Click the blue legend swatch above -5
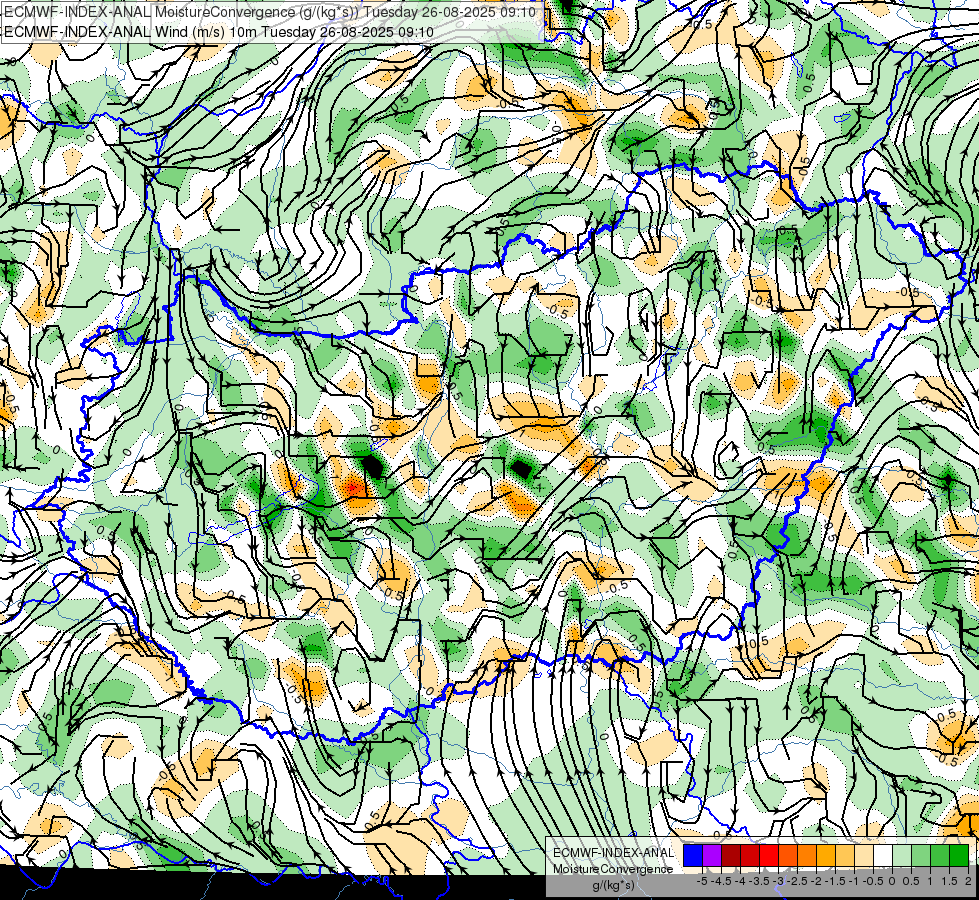979x900 pixels. 693,855
